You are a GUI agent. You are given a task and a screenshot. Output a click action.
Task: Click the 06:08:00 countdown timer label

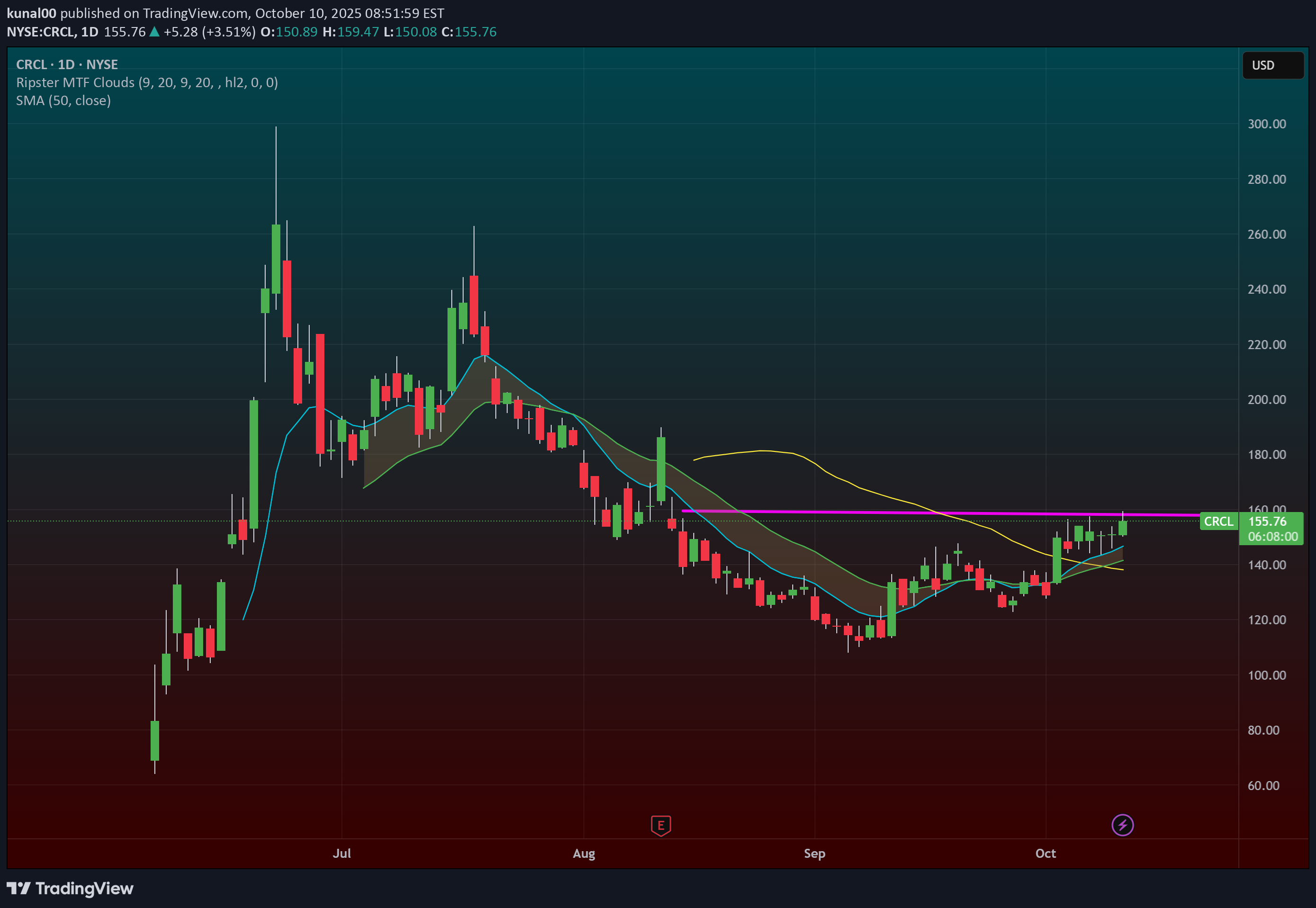1272,537
